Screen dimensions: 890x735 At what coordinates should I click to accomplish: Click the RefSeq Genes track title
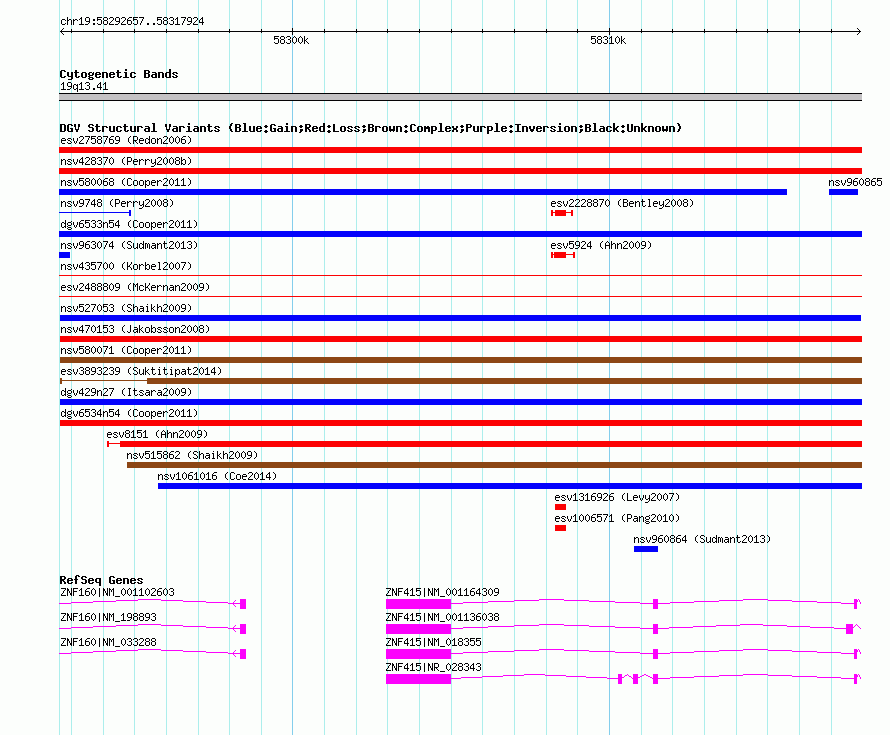tap(101, 580)
